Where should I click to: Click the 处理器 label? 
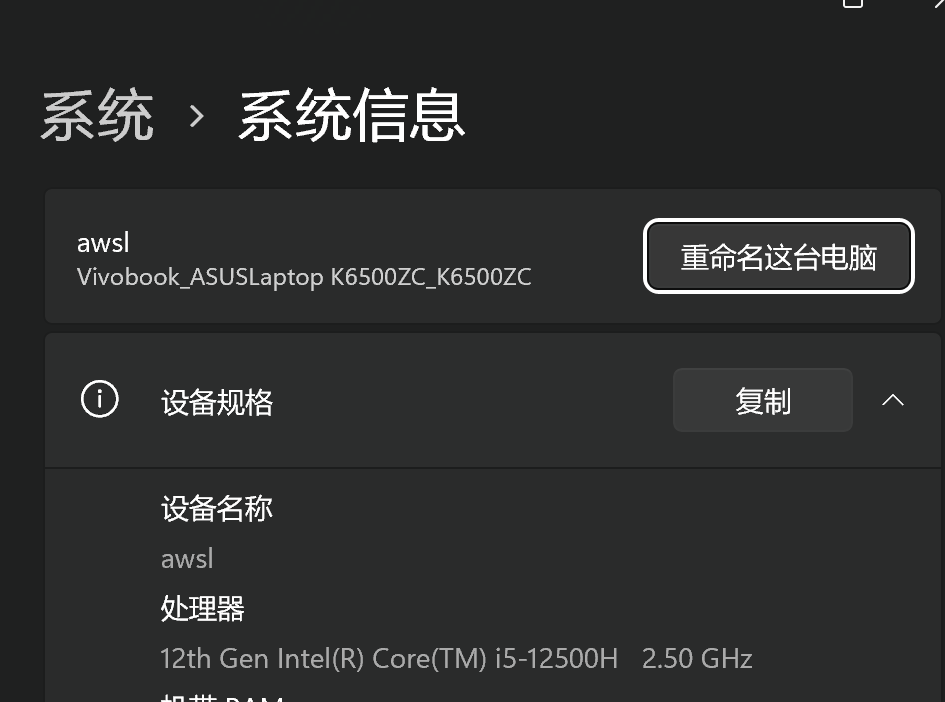coord(202,609)
